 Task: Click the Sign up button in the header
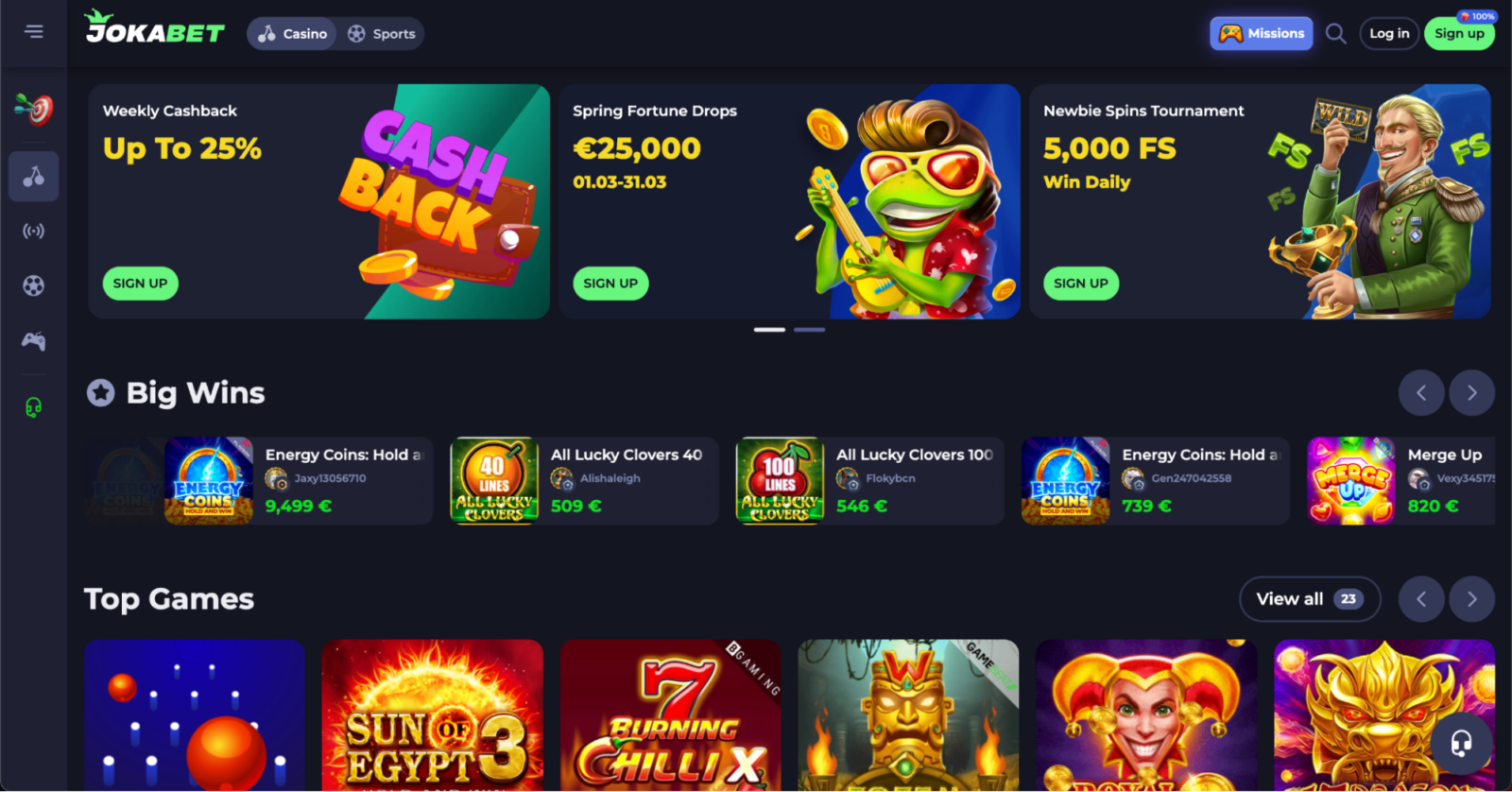click(1459, 34)
